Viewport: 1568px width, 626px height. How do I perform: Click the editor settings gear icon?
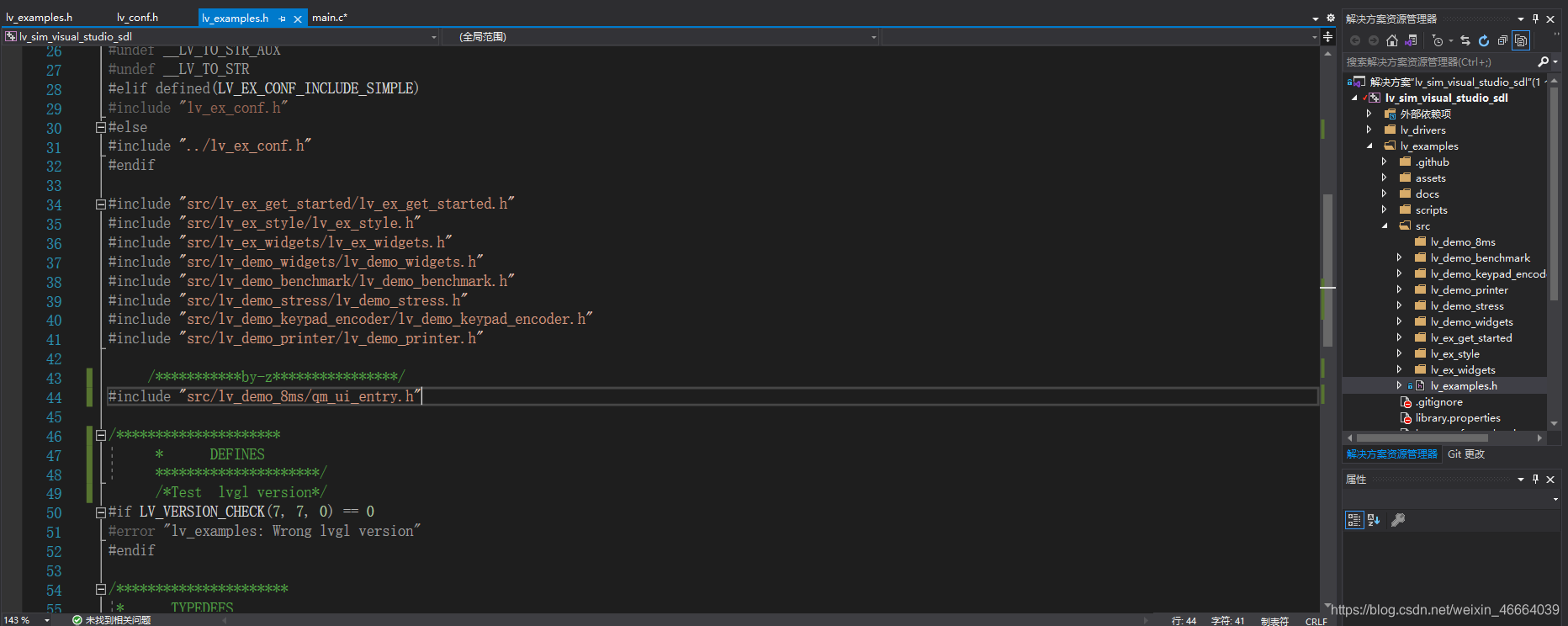(x=1330, y=18)
